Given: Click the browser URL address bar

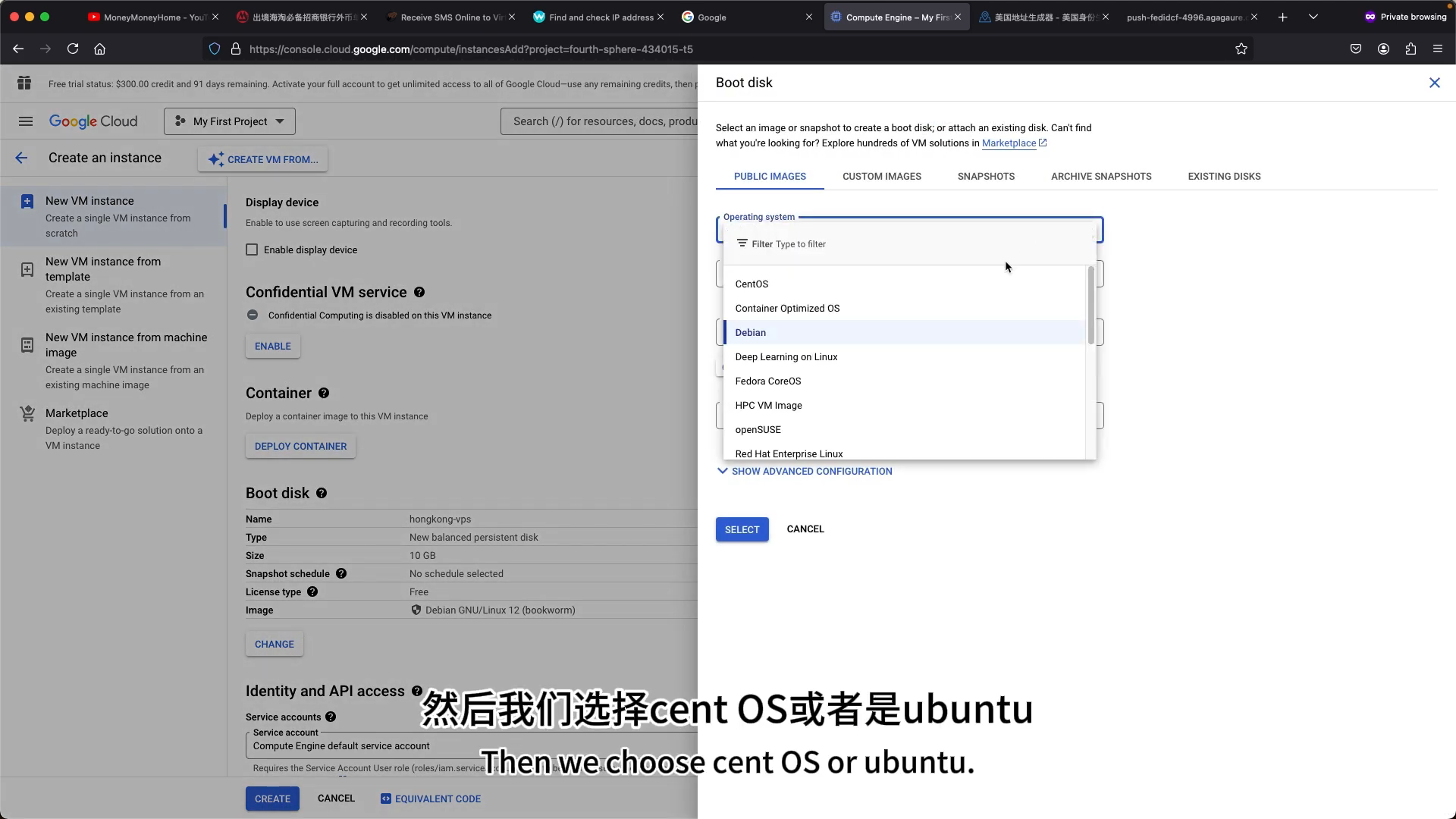Looking at the screenshot, I should coord(728,49).
